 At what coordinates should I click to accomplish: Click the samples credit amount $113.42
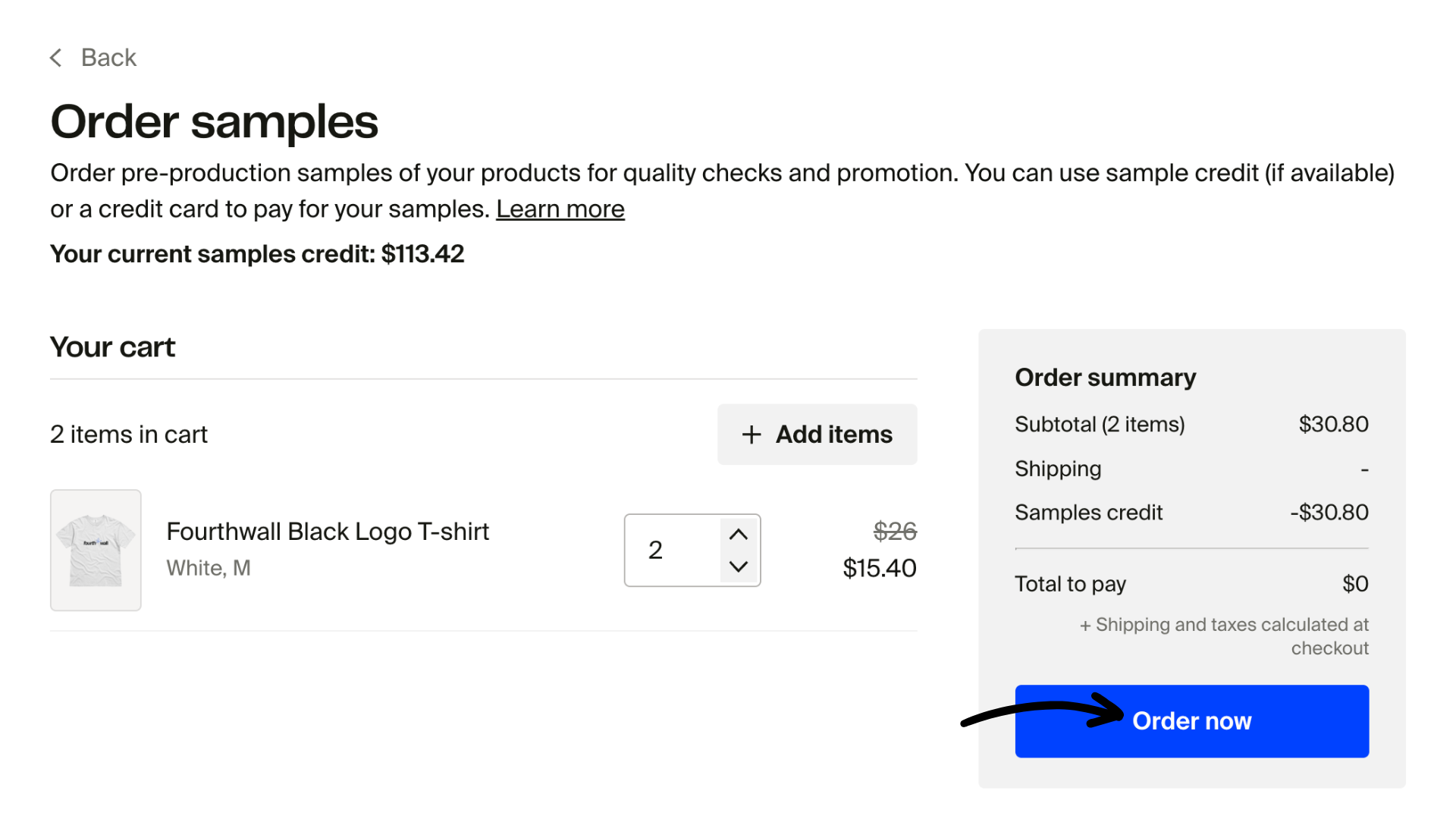(x=422, y=253)
